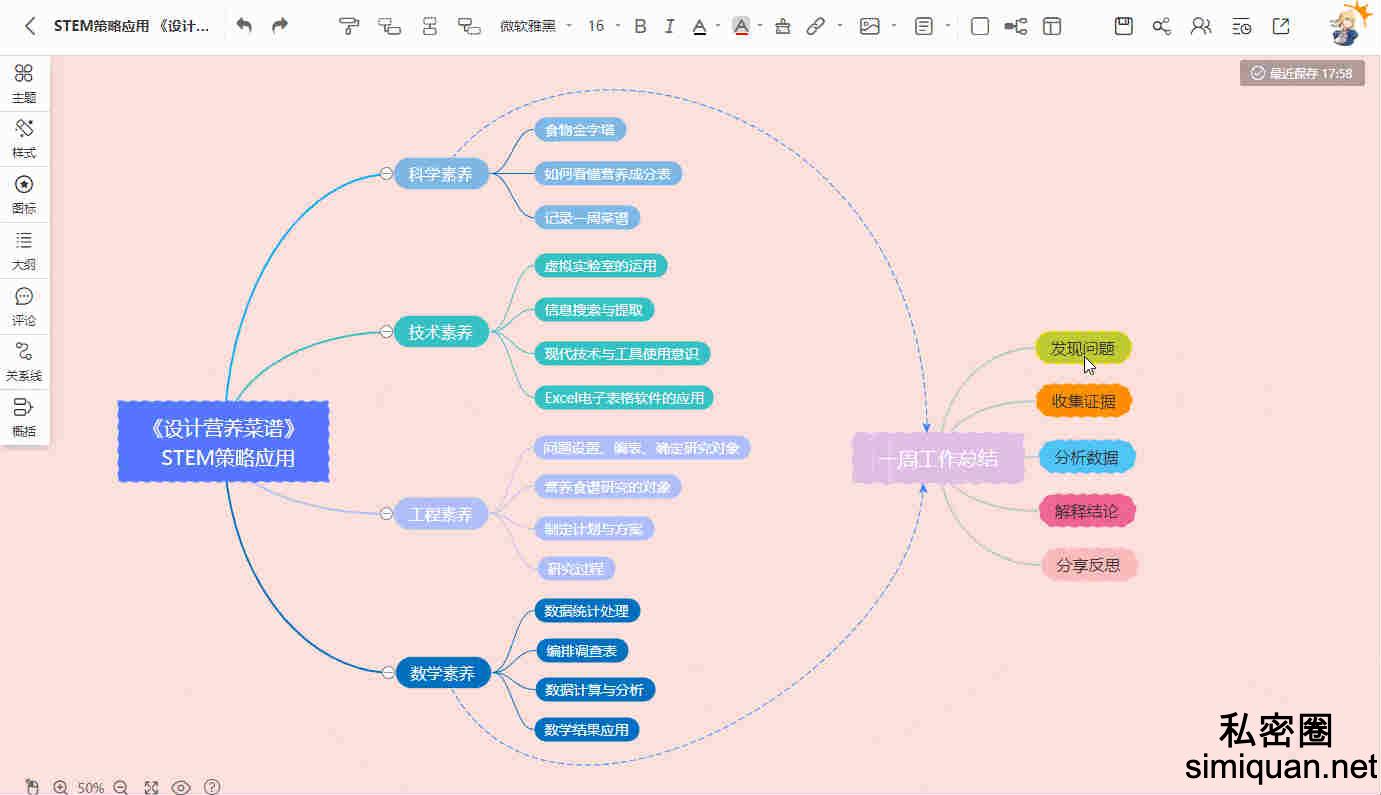Open the font size 16 dropdown
The width and height of the screenshot is (1381, 795).
pos(603,26)
